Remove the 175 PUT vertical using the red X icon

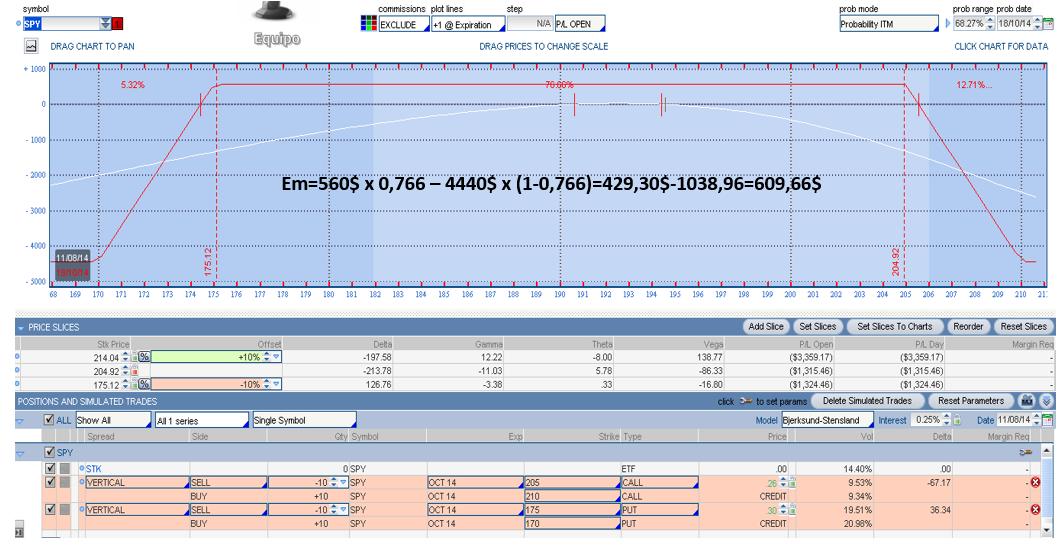pyautogui.click(x=1034, y=510)
